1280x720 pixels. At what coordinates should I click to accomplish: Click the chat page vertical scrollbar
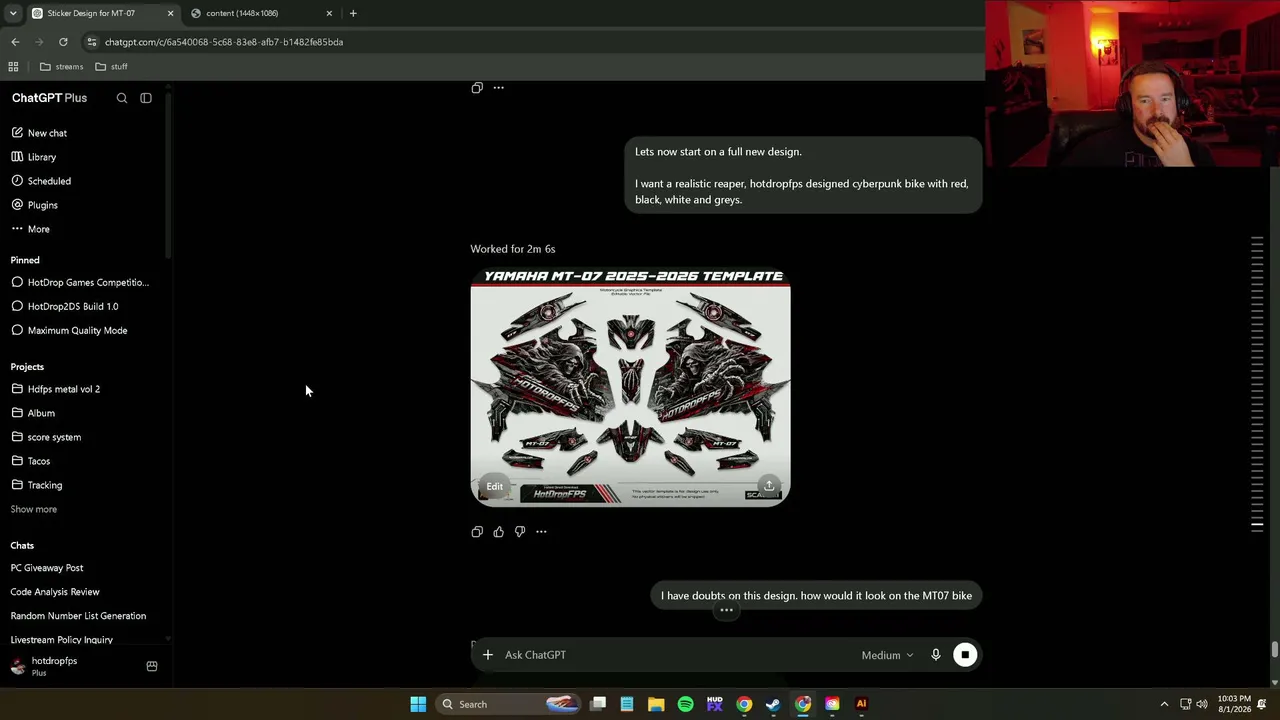tap(1275, 650)
